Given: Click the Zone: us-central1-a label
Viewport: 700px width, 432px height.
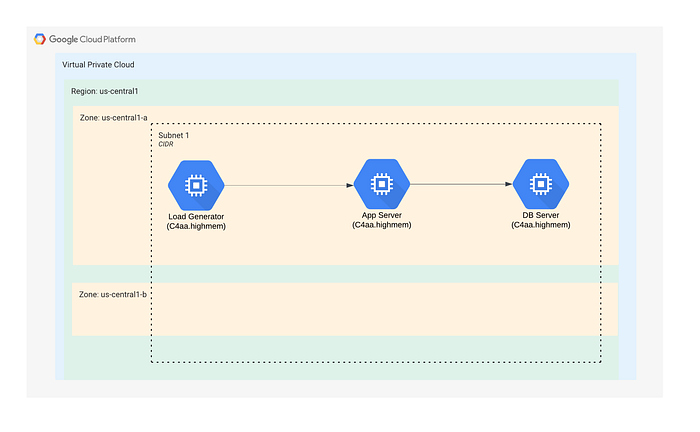Looking at the screenshot, I should (113, 118).
